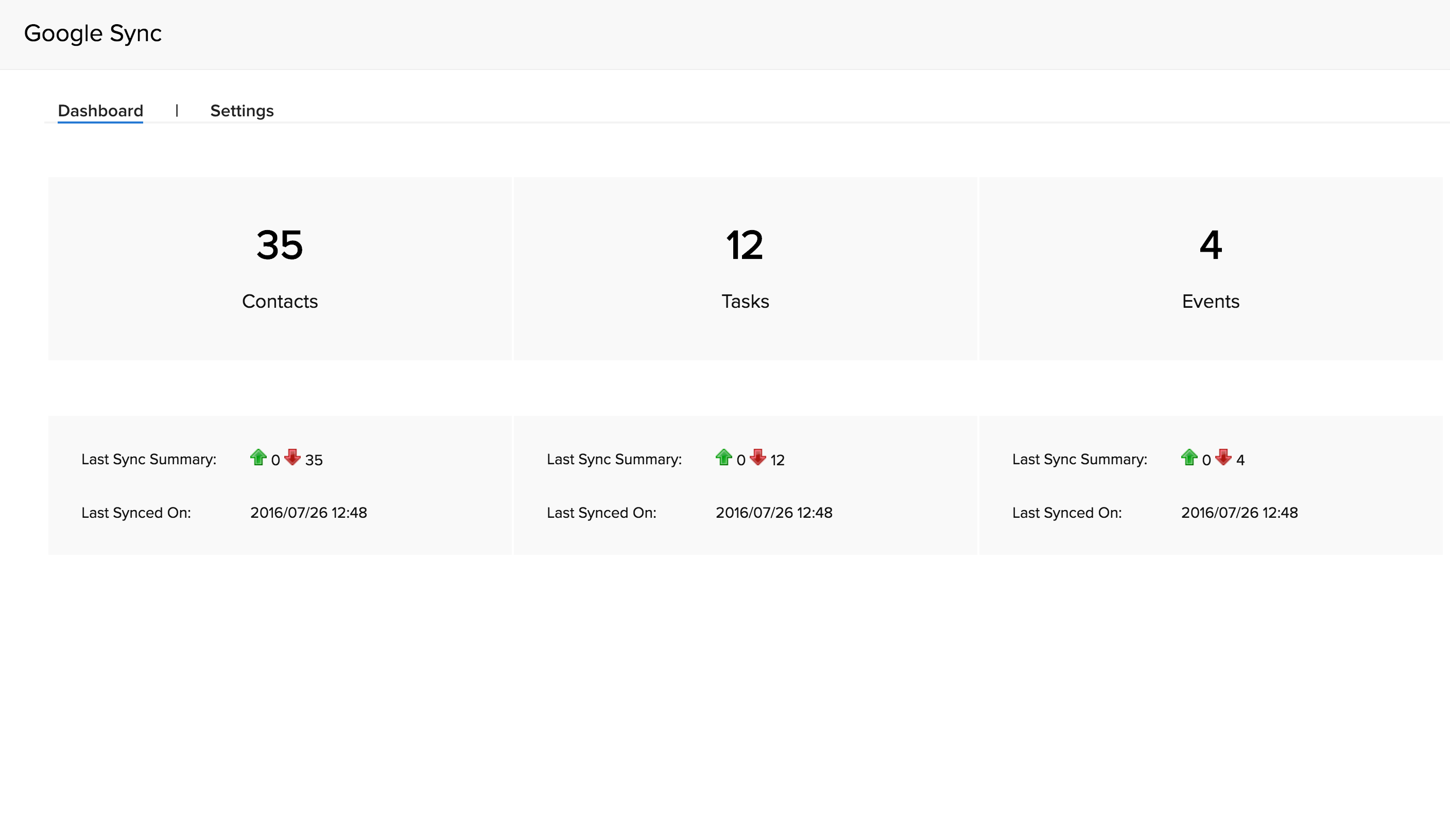Viewport: 1450px width, 840px height.
Task: Click the Tasks card label
Action: tap(745, 302)
